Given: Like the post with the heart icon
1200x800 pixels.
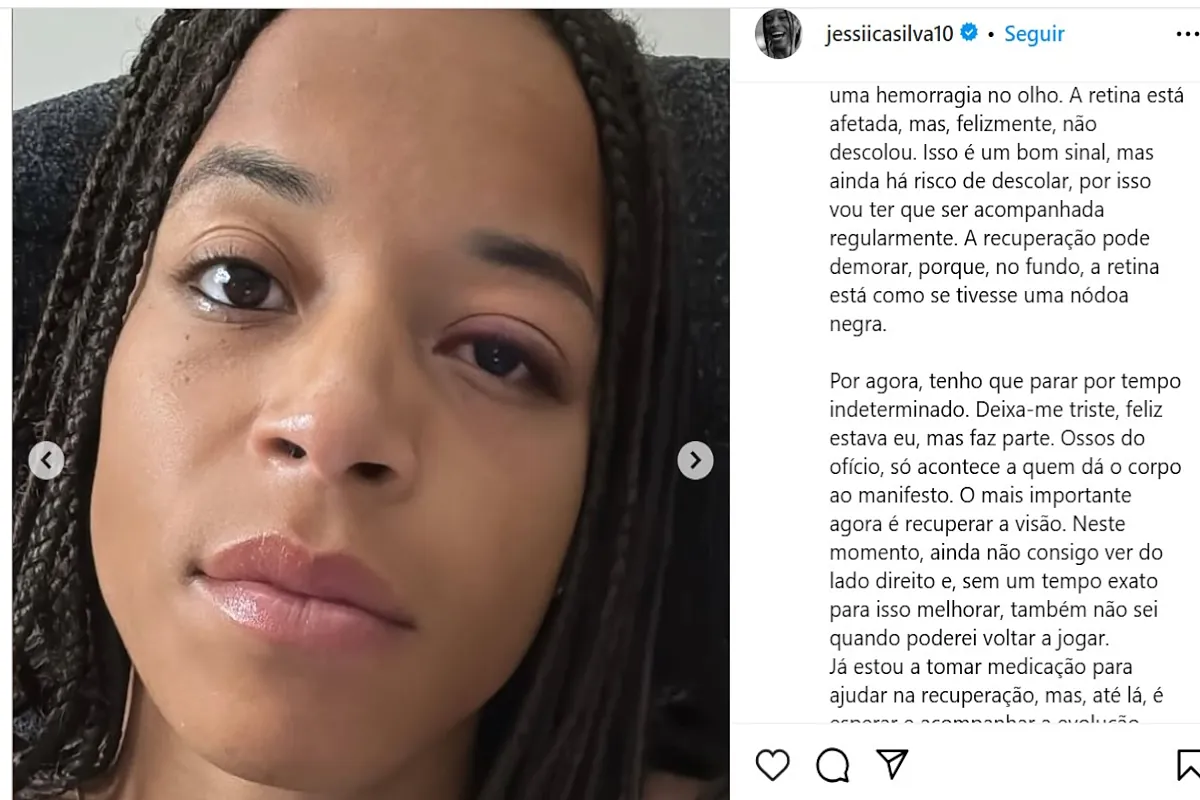Looking at the screenshot, I should tap(772, 765).
